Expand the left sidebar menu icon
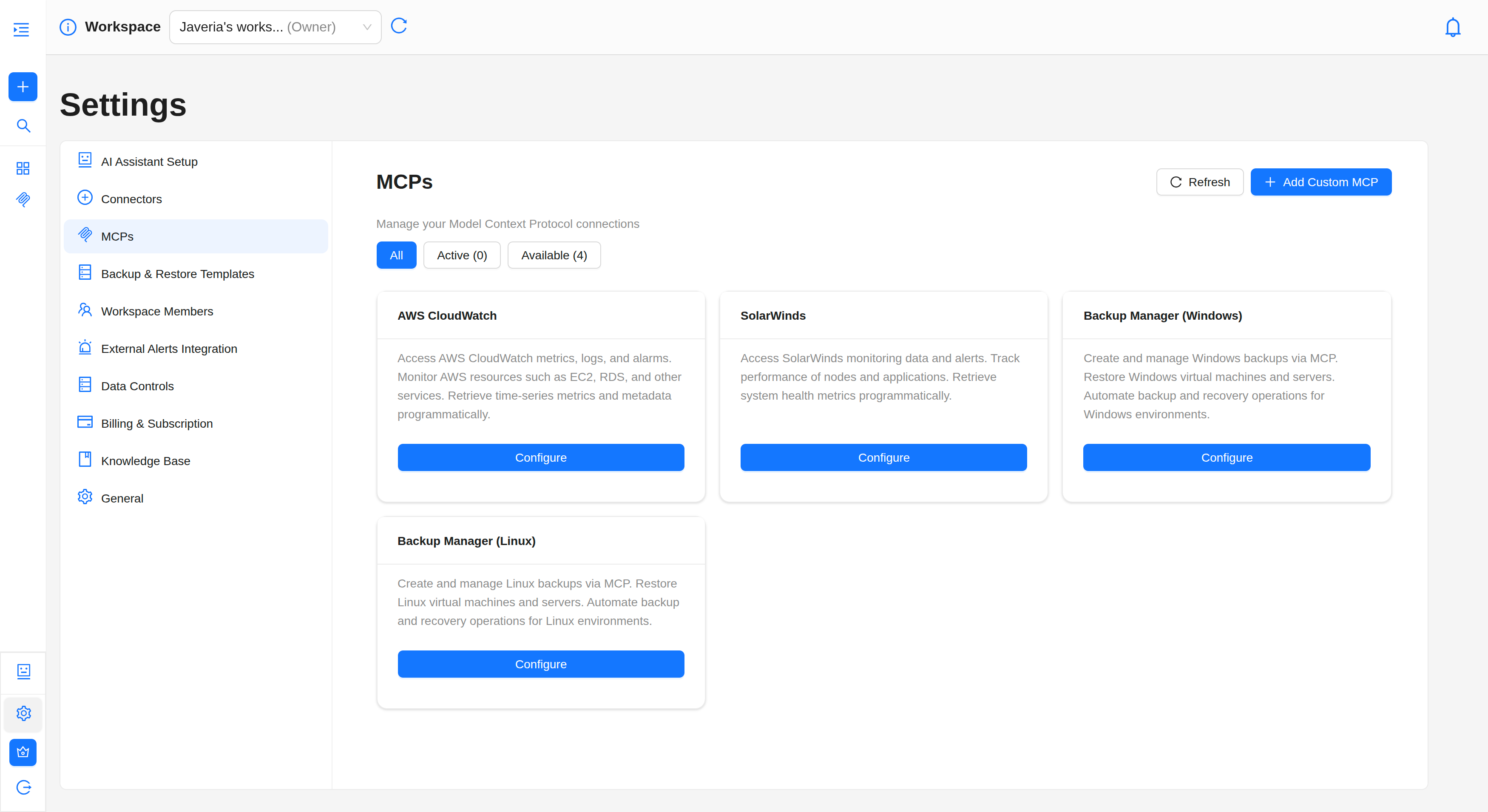 21,29
